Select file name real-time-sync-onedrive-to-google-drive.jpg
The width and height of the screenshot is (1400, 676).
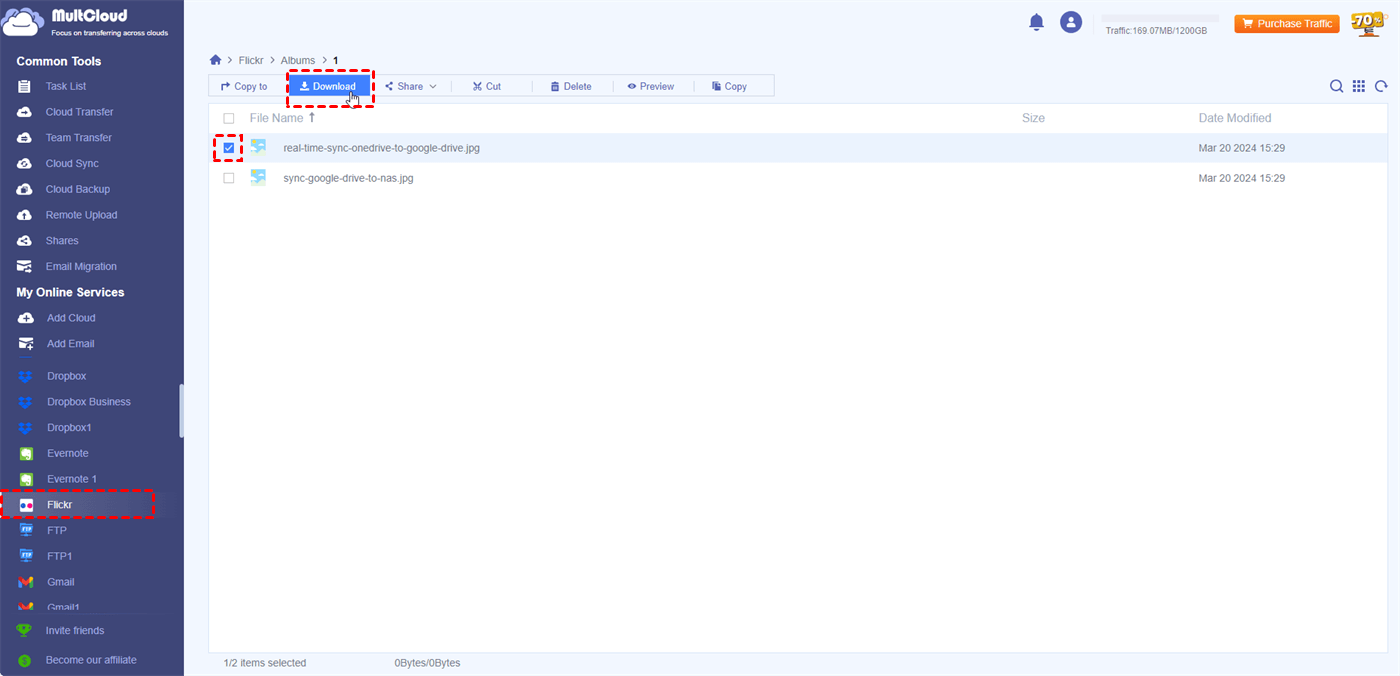pos(381,148)
